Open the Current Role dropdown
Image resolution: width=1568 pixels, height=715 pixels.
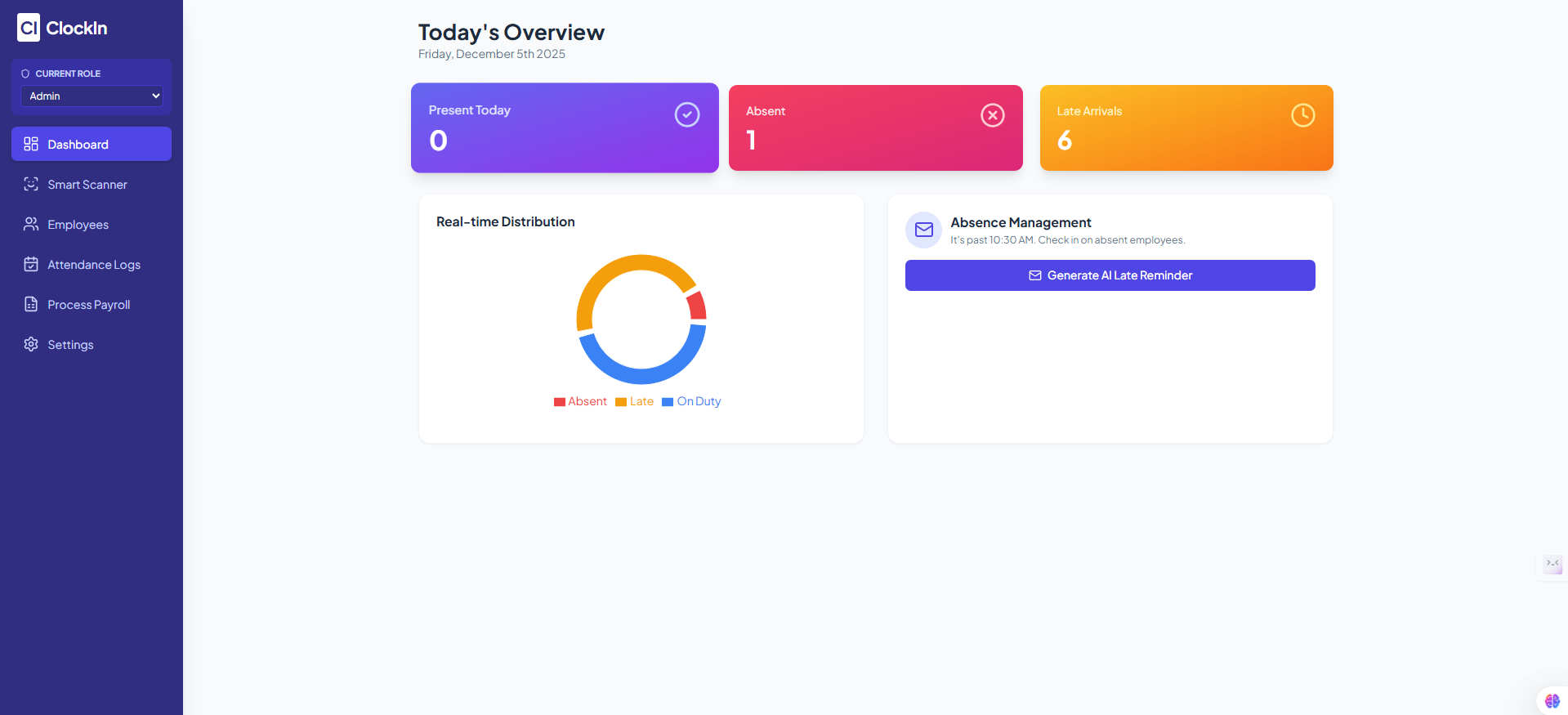[92, 96]
